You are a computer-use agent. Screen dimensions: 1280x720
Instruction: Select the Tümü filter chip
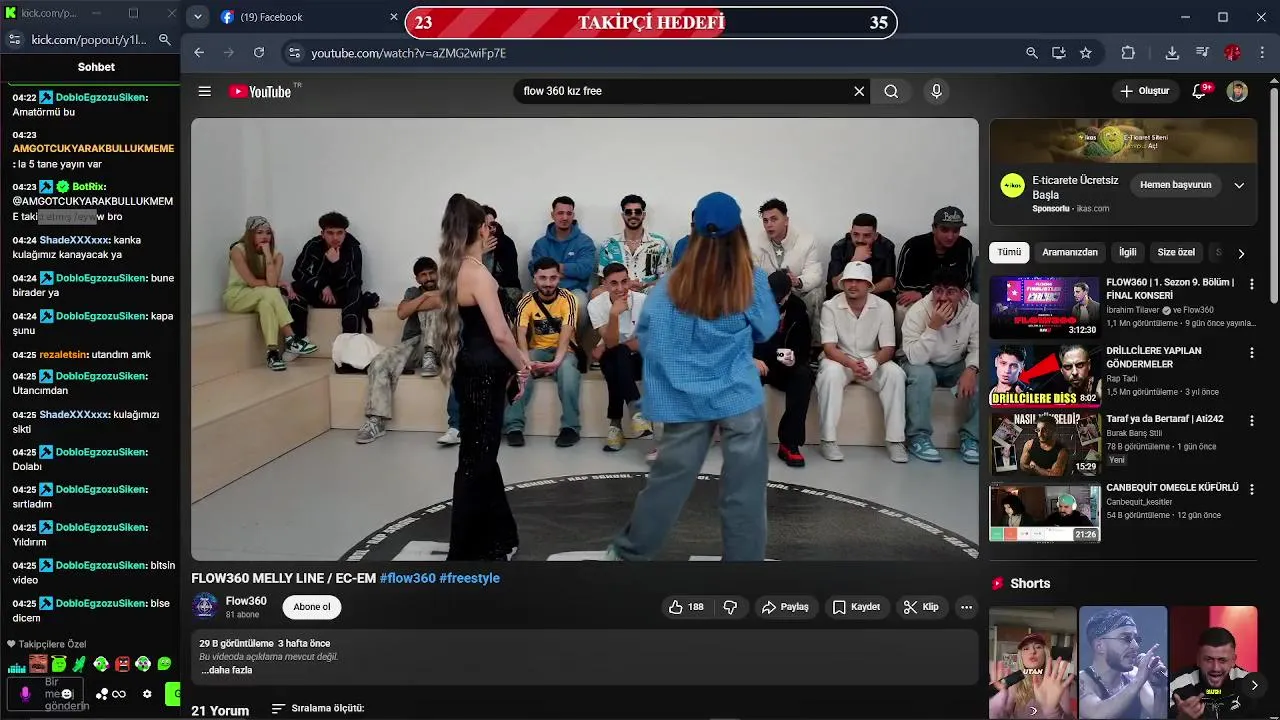pyautogui.click(x=1010, y=253)
